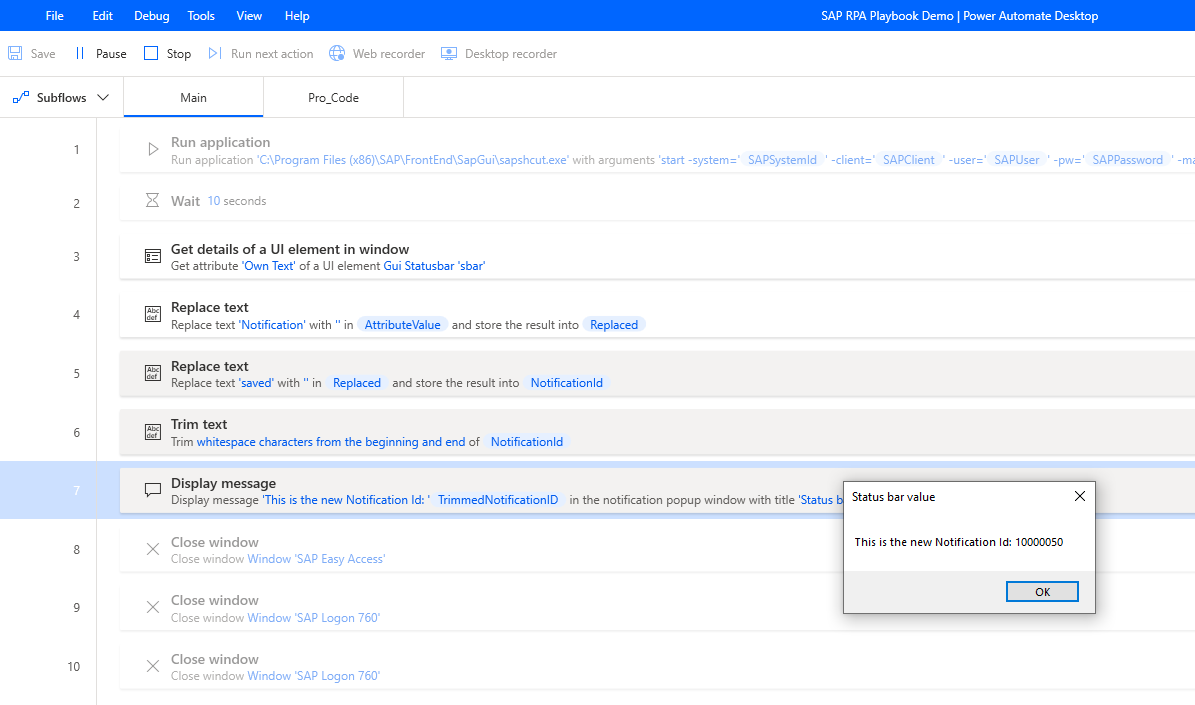Click the X icon of Close window 'SAP Easy Access'

tap(153, 549)
